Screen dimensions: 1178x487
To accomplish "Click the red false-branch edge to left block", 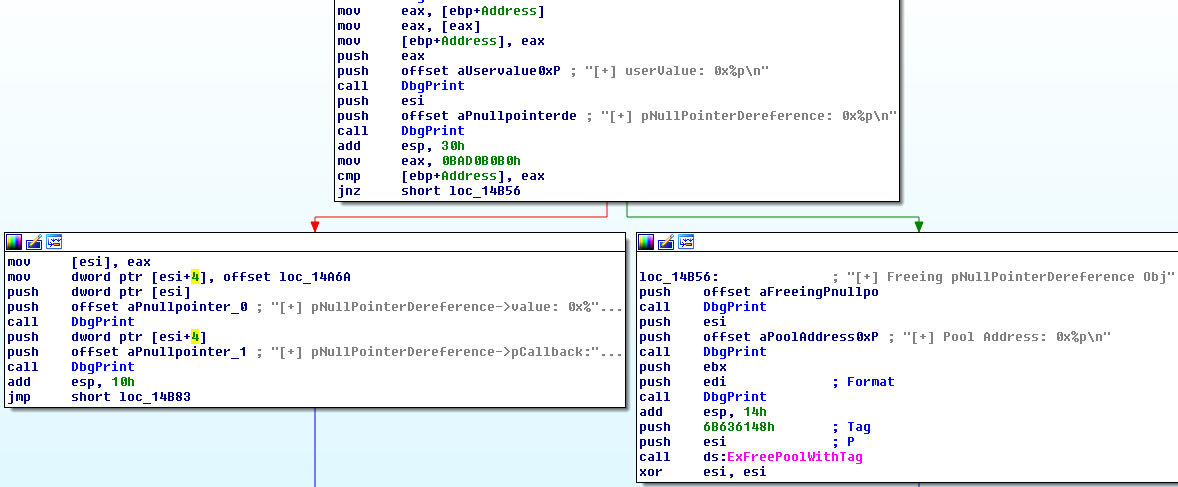I will point(460,217).
